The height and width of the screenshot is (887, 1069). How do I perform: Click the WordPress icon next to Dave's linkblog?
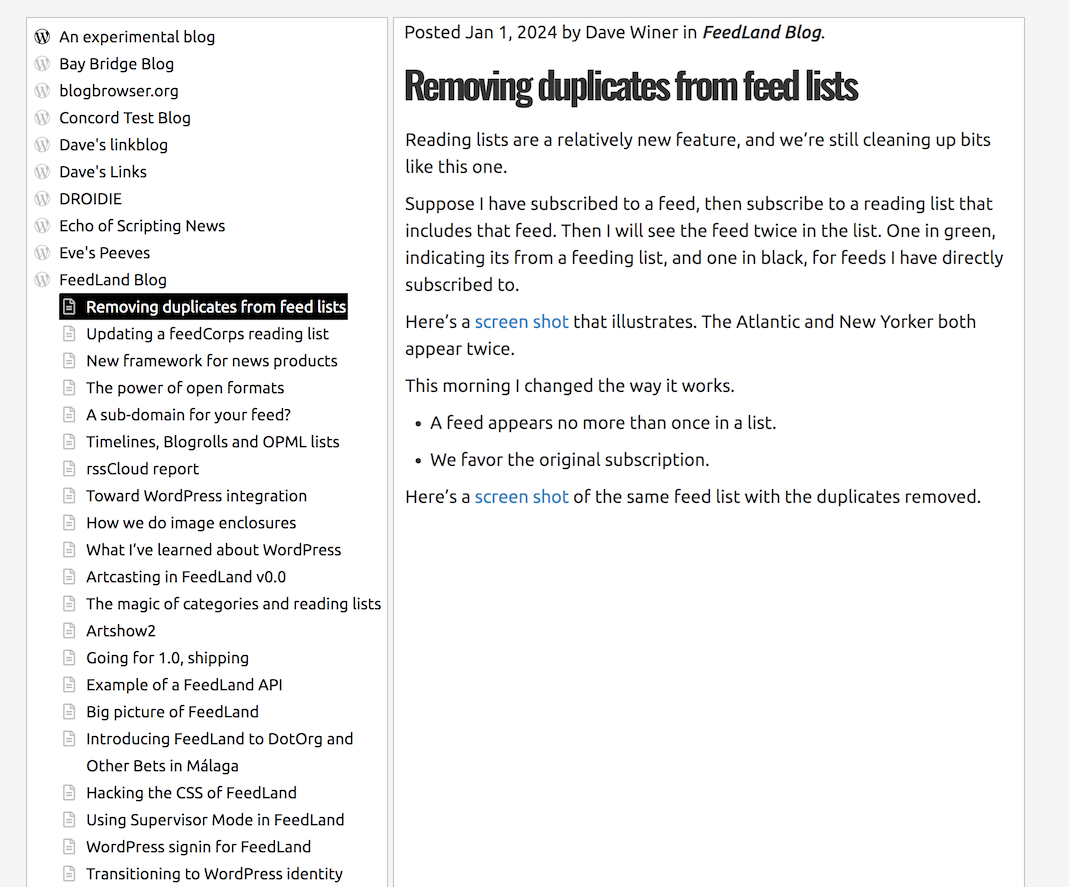tap(43, 144)
